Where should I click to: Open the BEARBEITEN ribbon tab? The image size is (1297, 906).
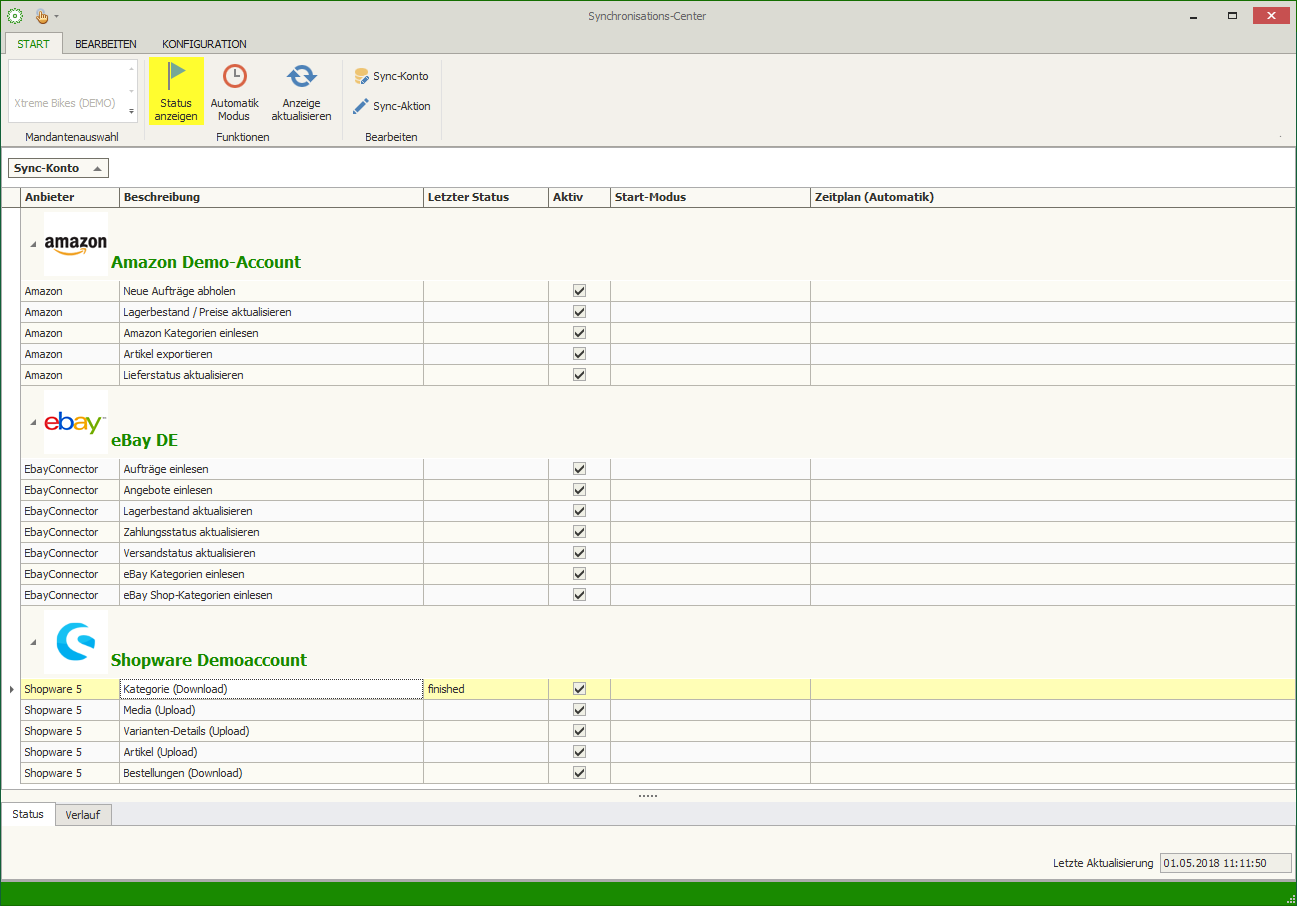(x=106, y=44)
